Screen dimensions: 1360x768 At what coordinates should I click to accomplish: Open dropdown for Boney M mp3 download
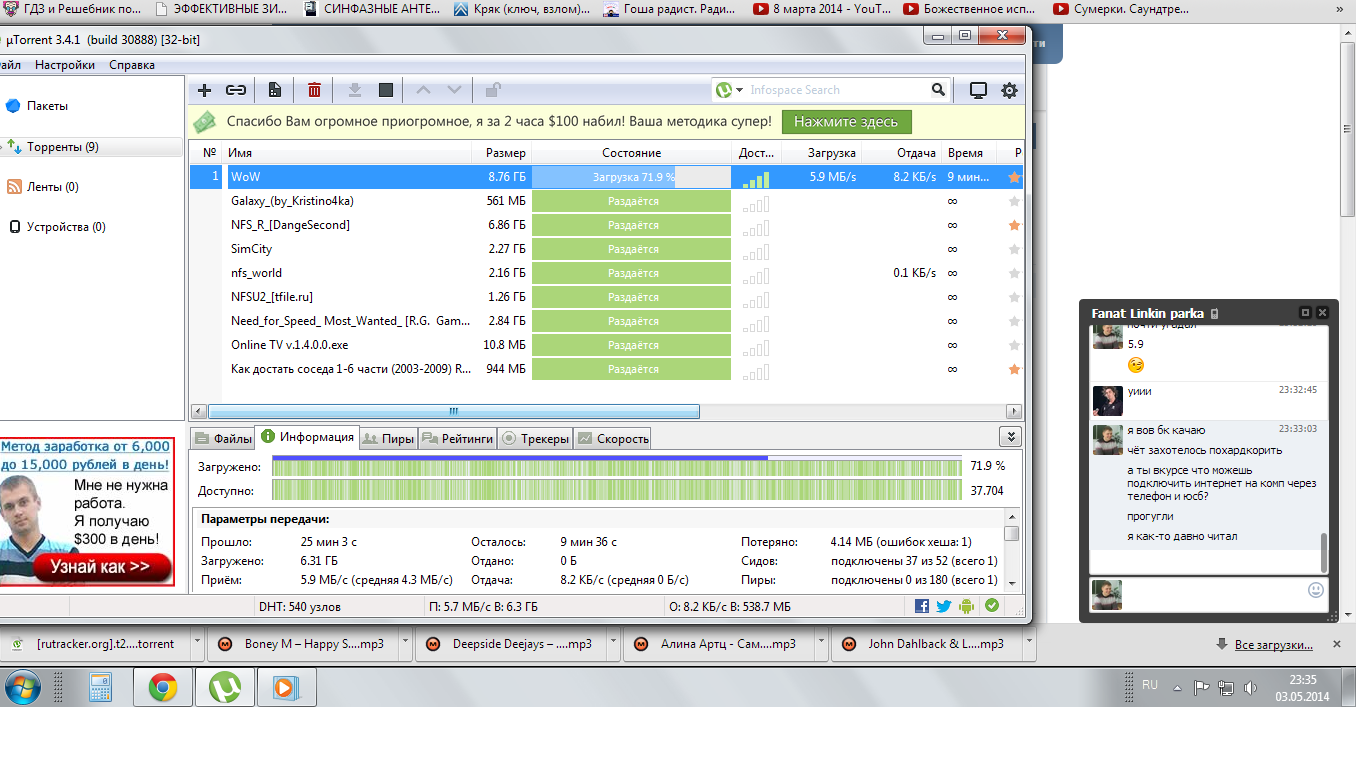coord(404,644)
